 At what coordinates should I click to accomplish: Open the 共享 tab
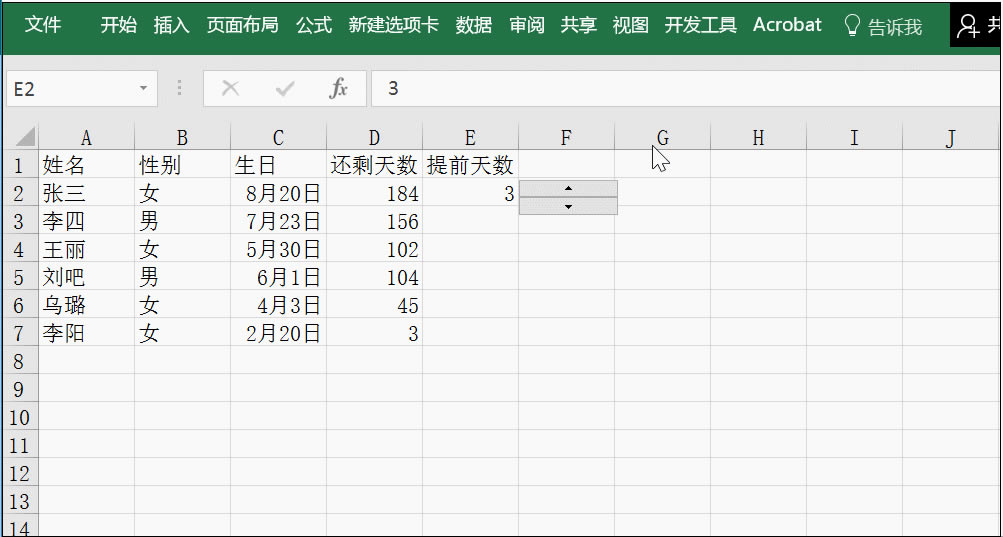(578, 25)
